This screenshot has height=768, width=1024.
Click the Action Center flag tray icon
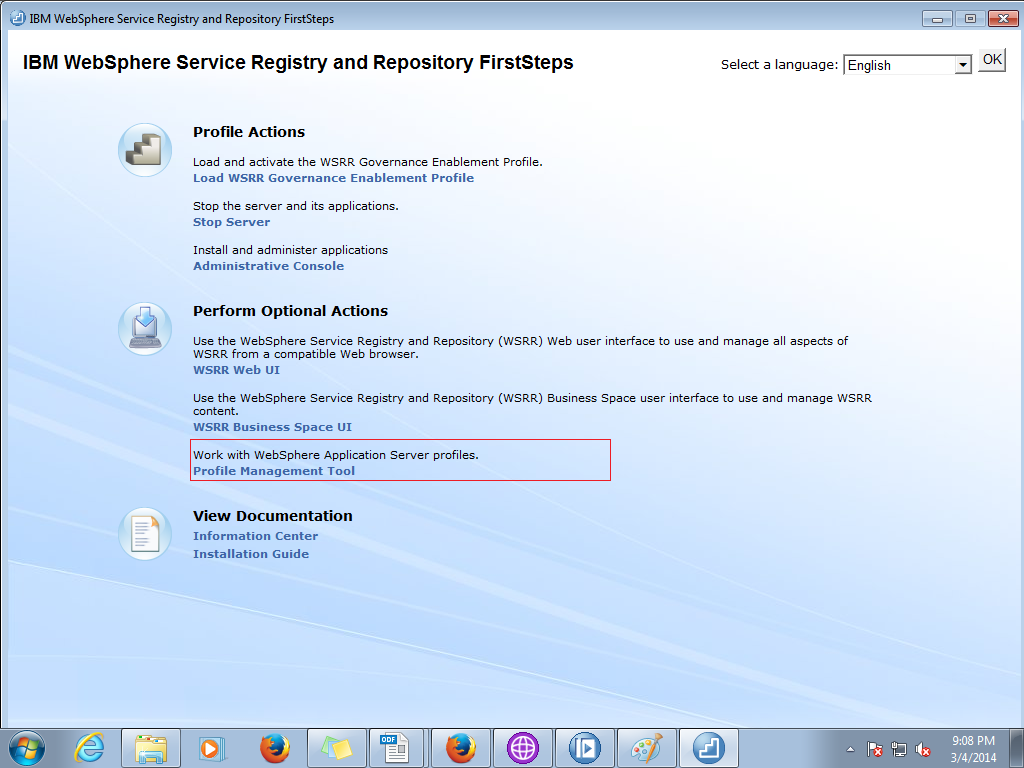[874, 749]
